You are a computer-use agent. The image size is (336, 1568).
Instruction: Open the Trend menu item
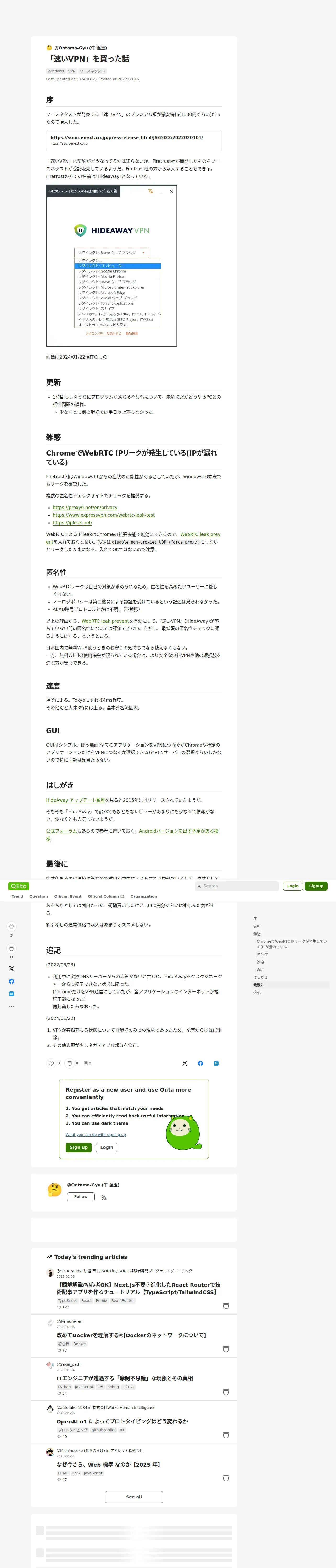17,896
